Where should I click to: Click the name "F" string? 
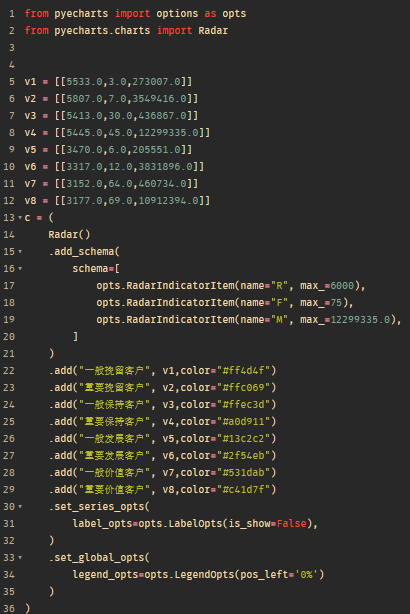pyautogui.click(x=279, y=303)
